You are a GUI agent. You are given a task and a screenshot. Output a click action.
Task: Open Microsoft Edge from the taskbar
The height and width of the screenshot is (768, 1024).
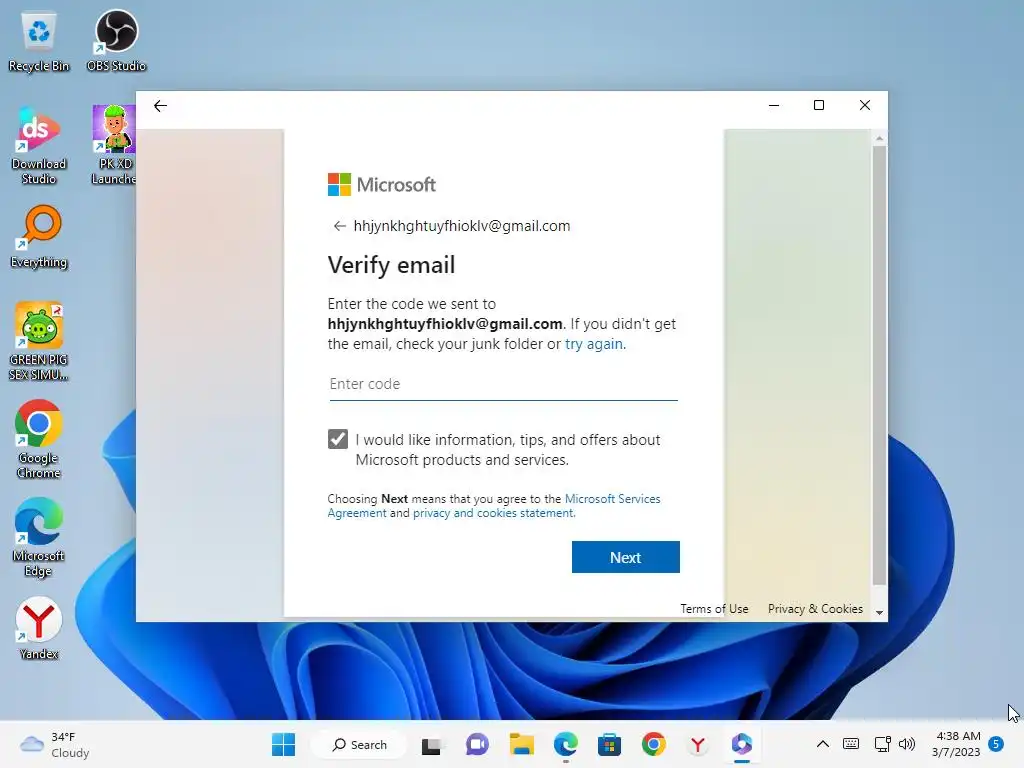pyautogui.click(x=566, y=744)
